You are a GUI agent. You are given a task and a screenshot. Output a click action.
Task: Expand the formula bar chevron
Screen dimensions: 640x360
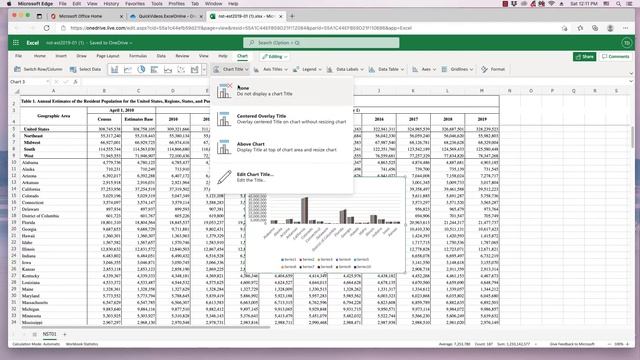631,82
